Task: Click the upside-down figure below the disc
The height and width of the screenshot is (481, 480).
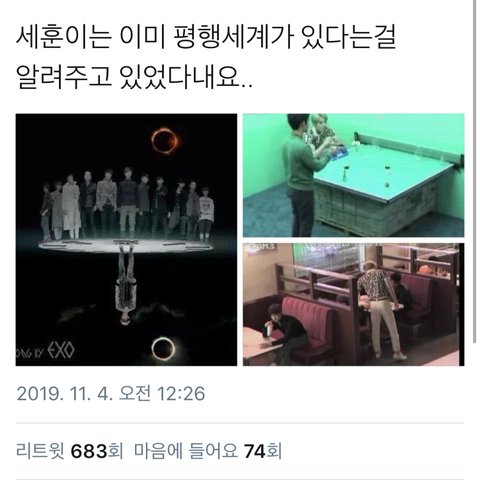Action: point(125,288)
